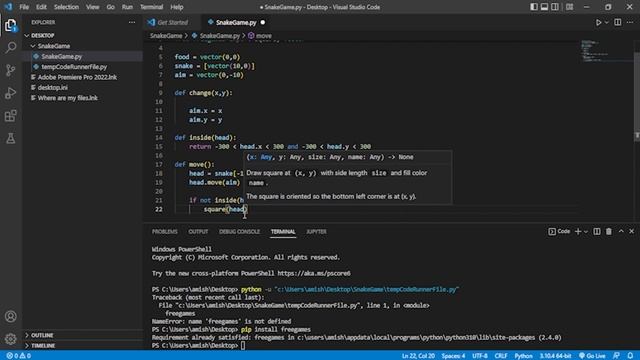Open Explorer Views and More Actions ellipsis

point(132,22)
